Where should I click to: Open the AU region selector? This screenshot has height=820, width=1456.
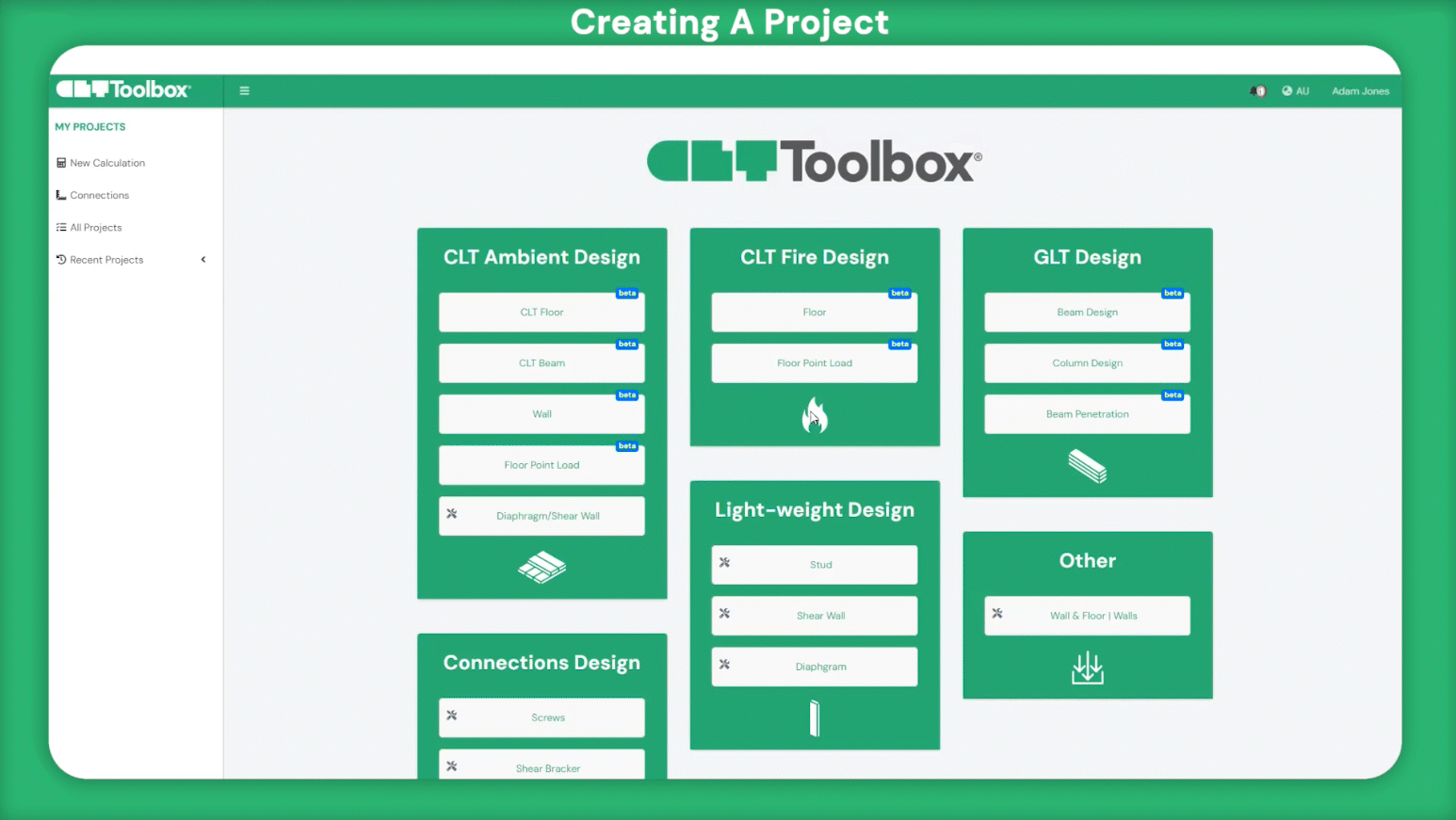click(x=1296, y=91)
